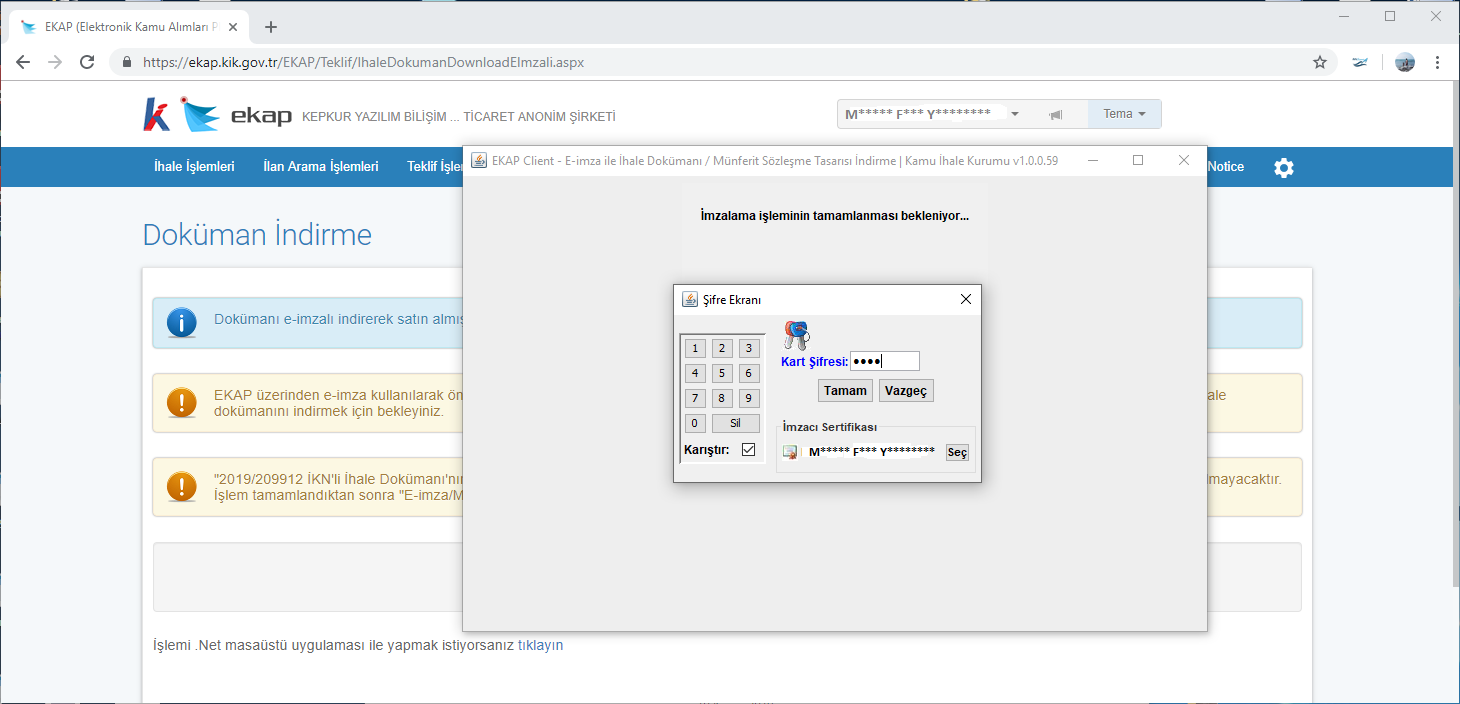The image size is (1460, 704).
Task: Open İhale İşlemleri menu
Action: tap(194, 167)
